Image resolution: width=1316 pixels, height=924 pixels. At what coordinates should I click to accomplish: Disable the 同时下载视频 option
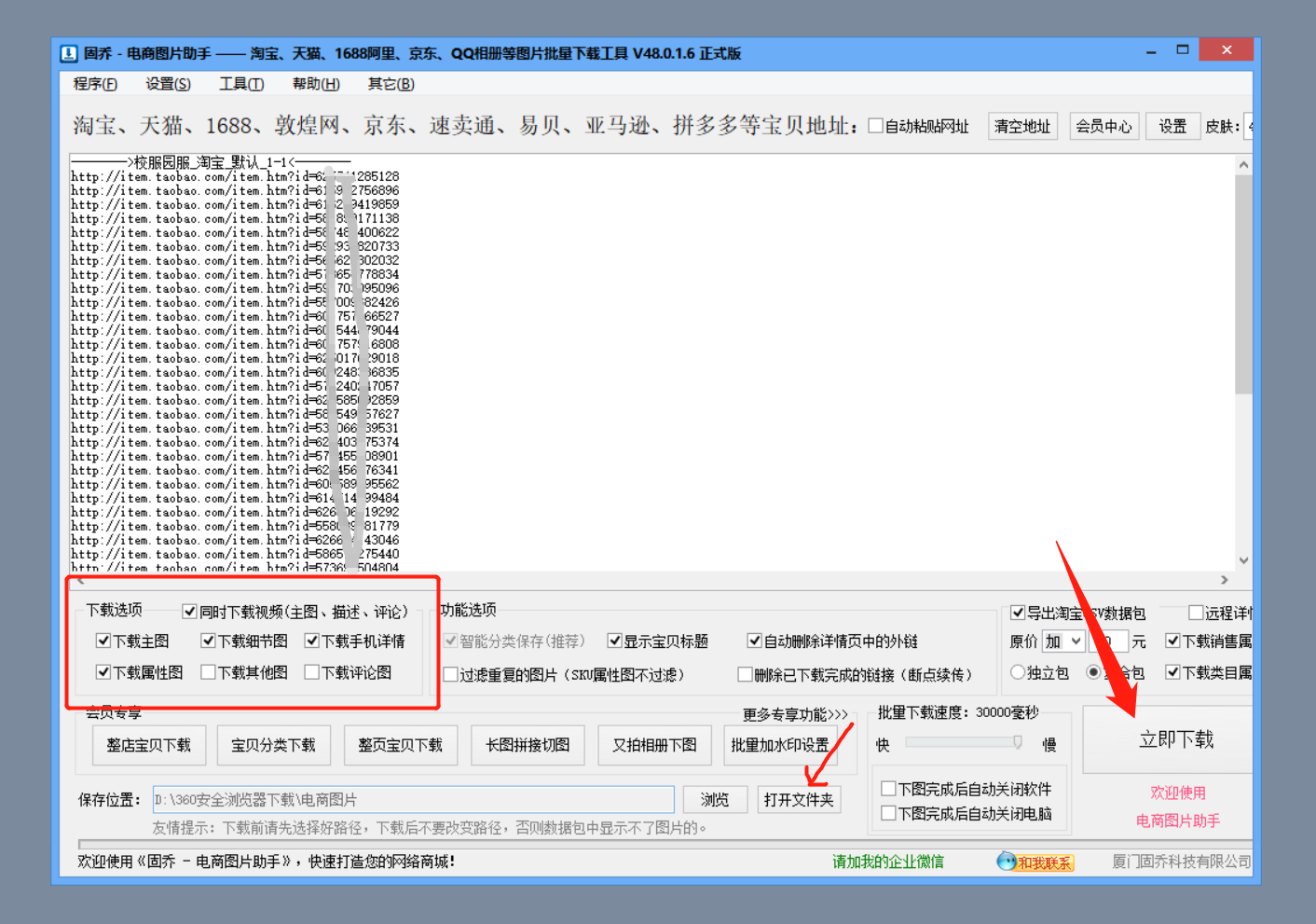click(x=189, y=612)
